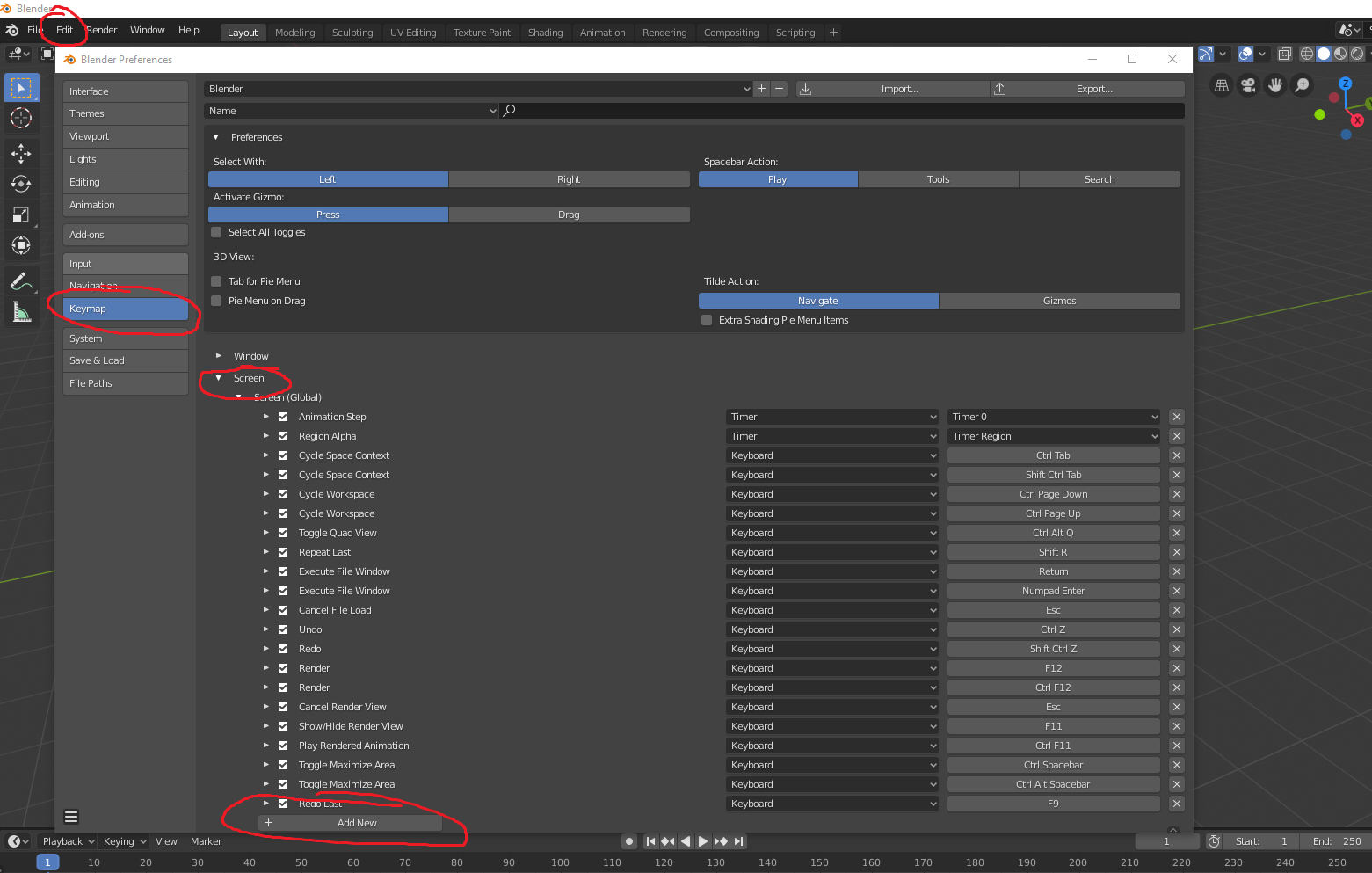Image resolution: width=1372 pixels, height=873 pixels.
Task: Expand the Window keymap section
Action: tap(218, 355)
